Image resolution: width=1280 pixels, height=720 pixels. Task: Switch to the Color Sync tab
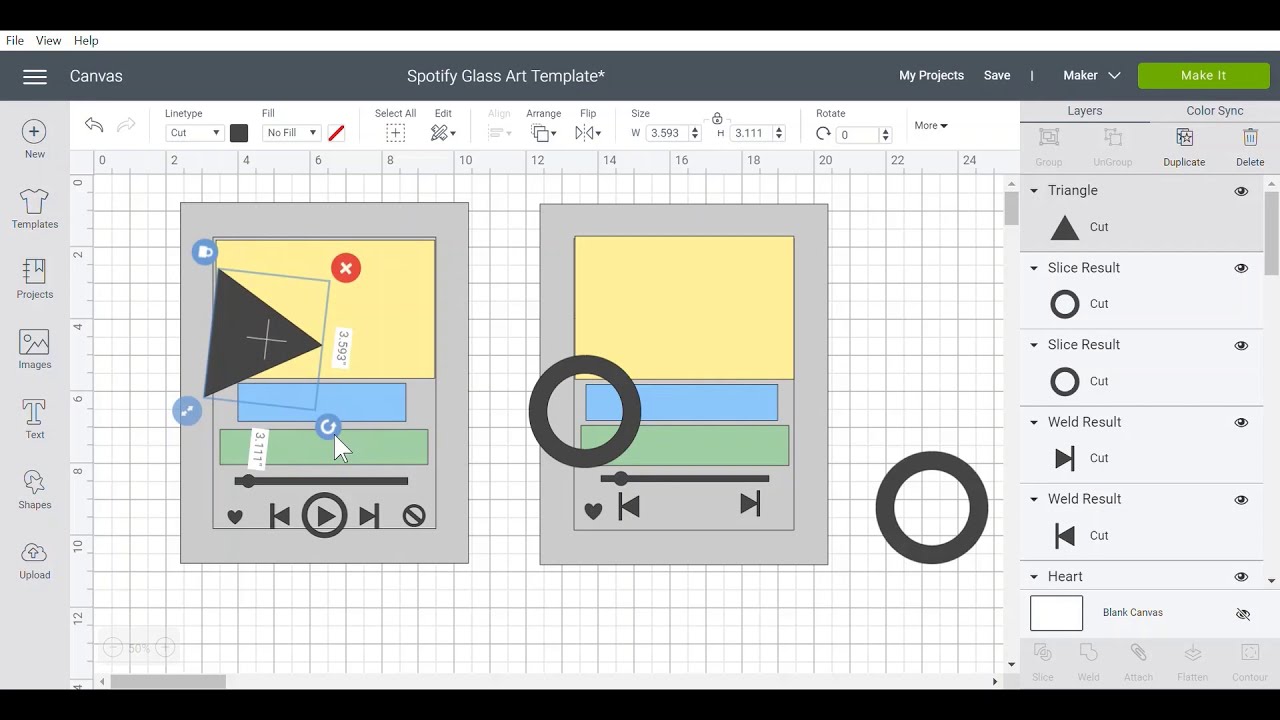1215,111
